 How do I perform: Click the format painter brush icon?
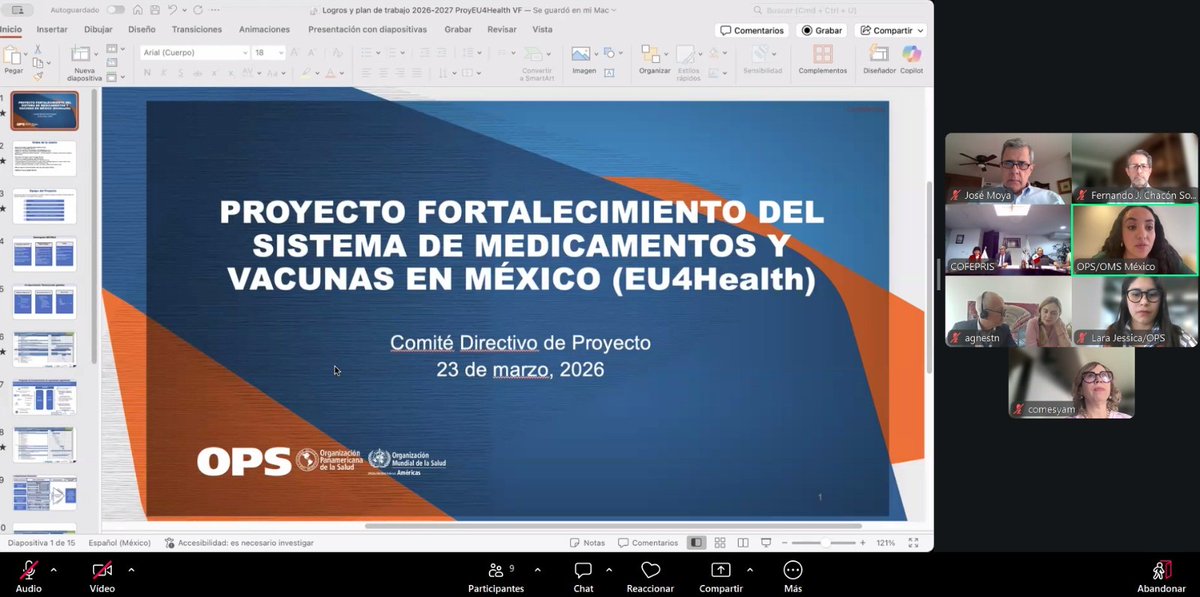(x=38, y=76)
